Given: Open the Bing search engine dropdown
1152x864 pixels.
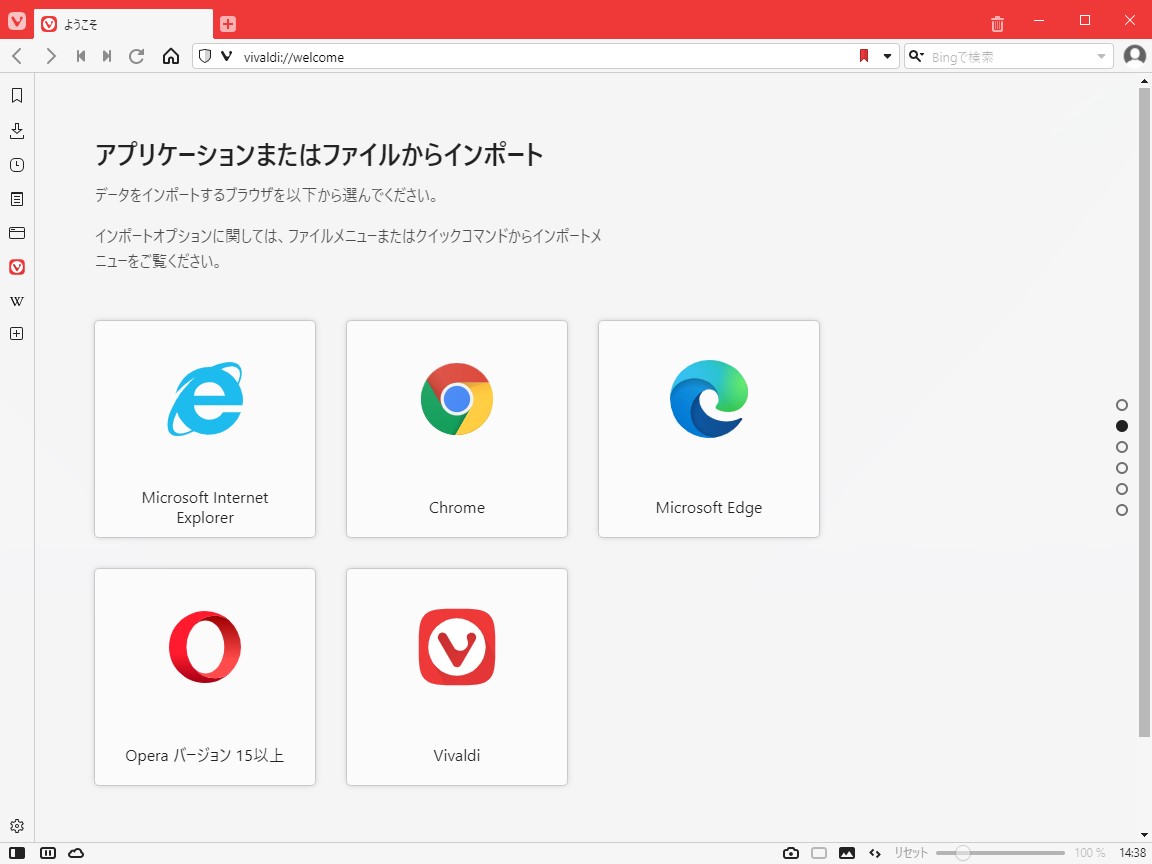Looking at the screenshot, I should tap(917, 56).
